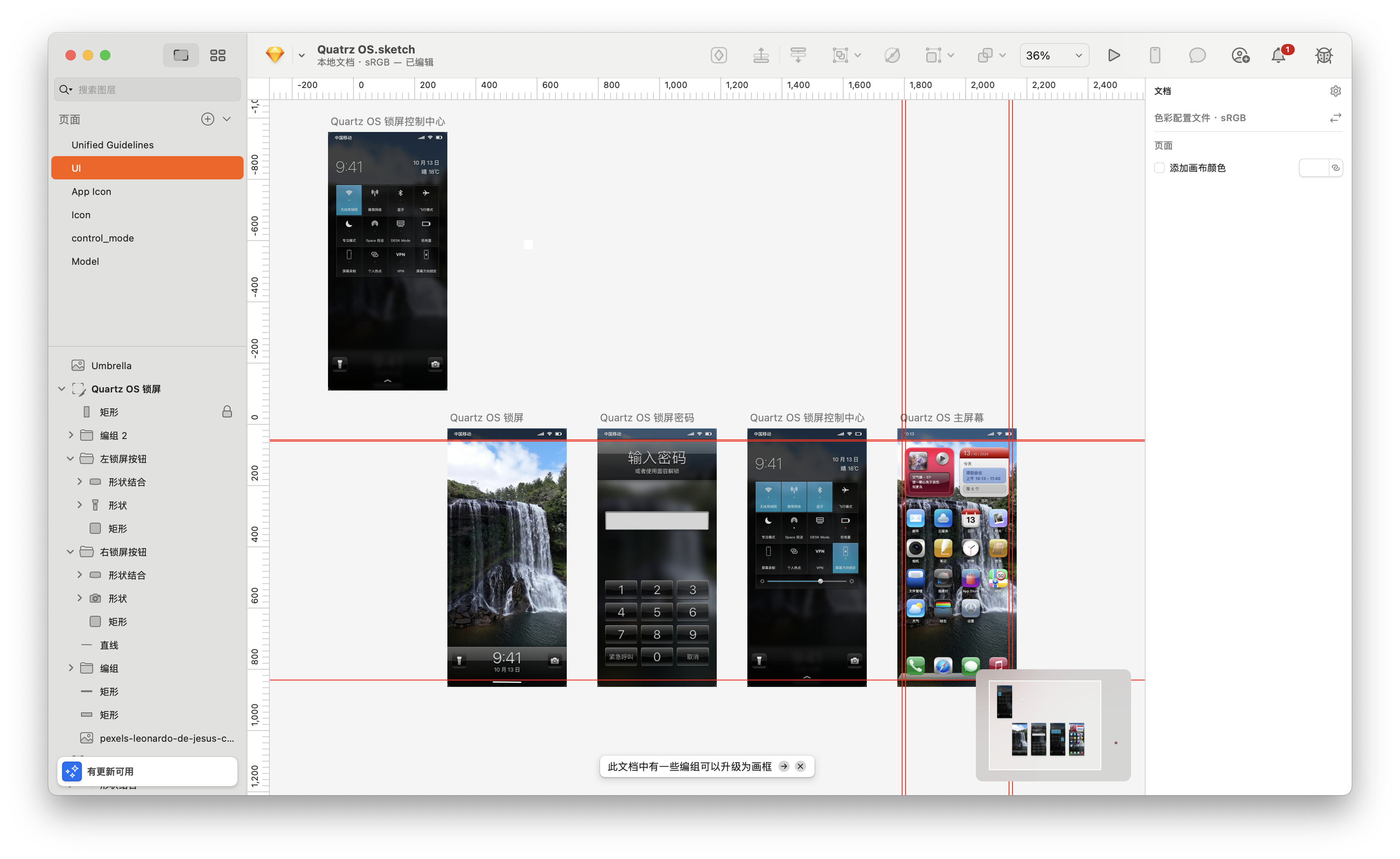
Task: Toggle the layer list sidebar view button
Action: tap(181, 55)
